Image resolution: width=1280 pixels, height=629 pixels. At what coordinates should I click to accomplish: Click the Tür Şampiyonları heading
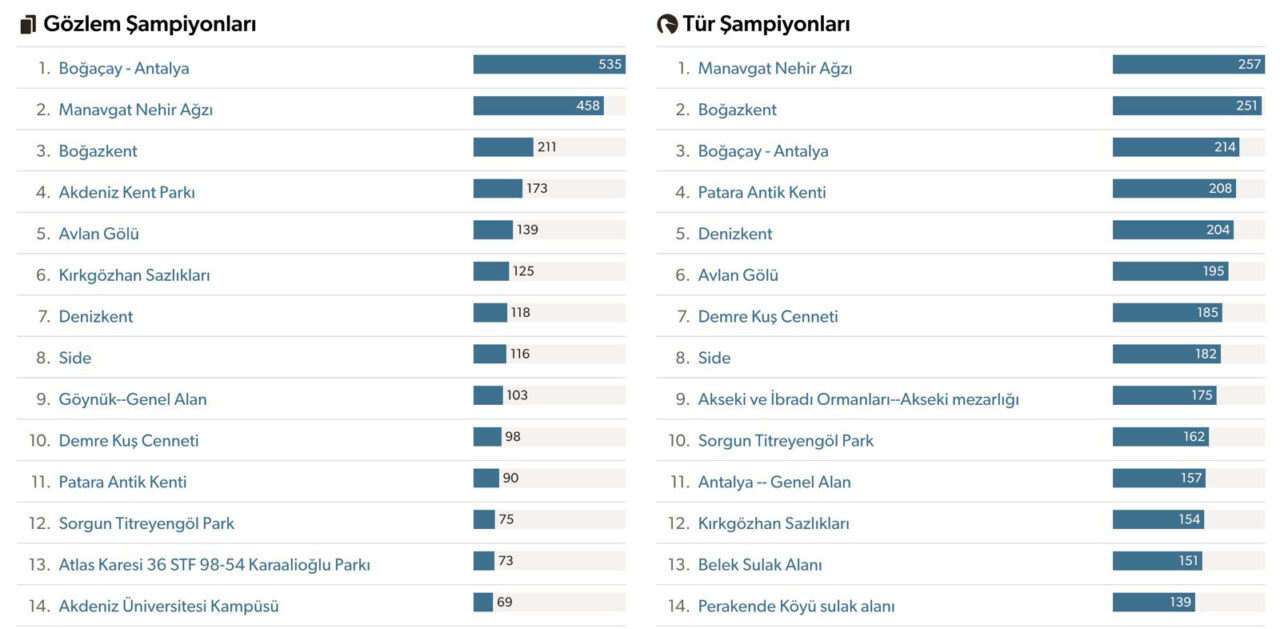766,25
